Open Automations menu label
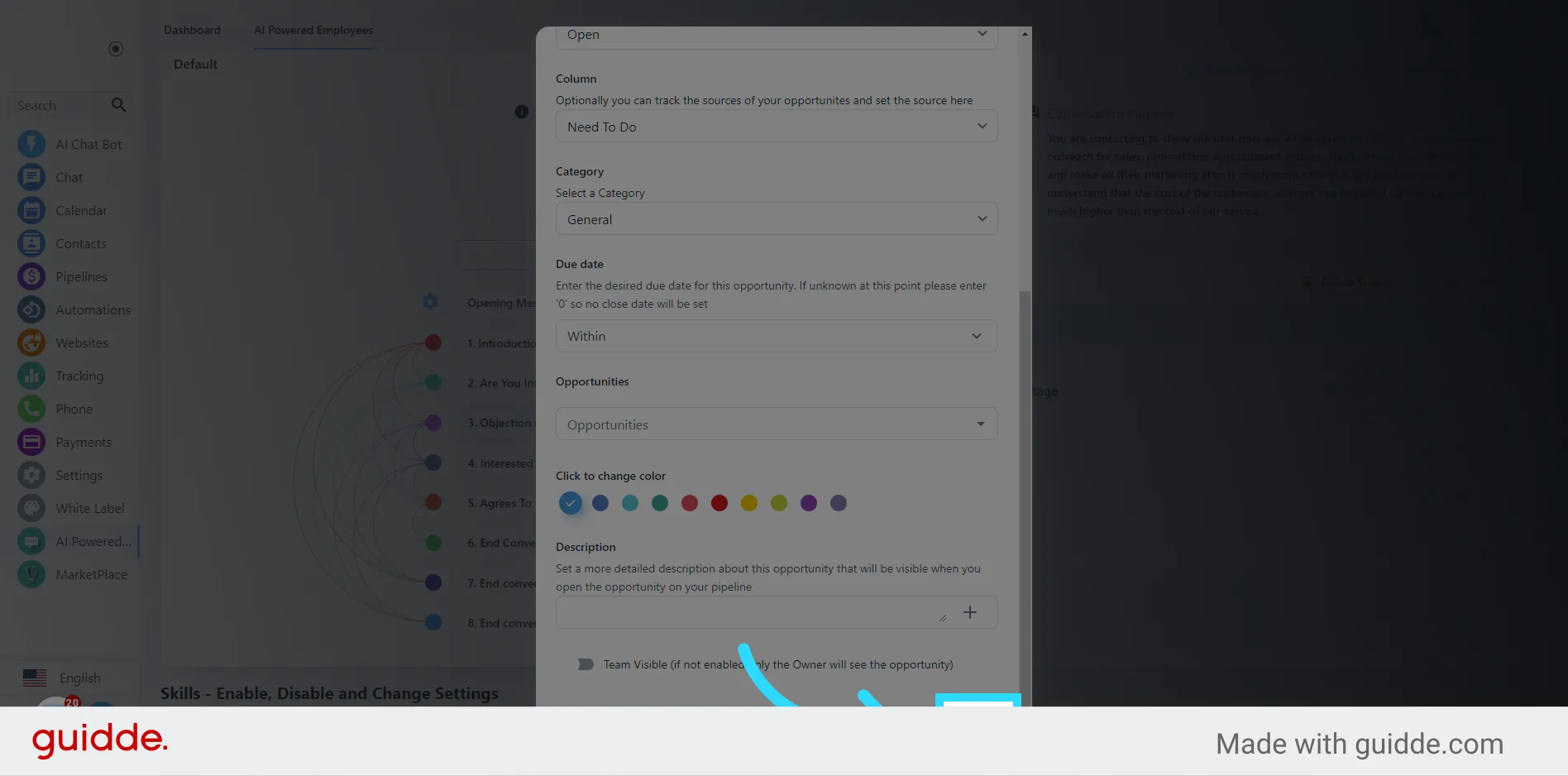 pos(93,309)
